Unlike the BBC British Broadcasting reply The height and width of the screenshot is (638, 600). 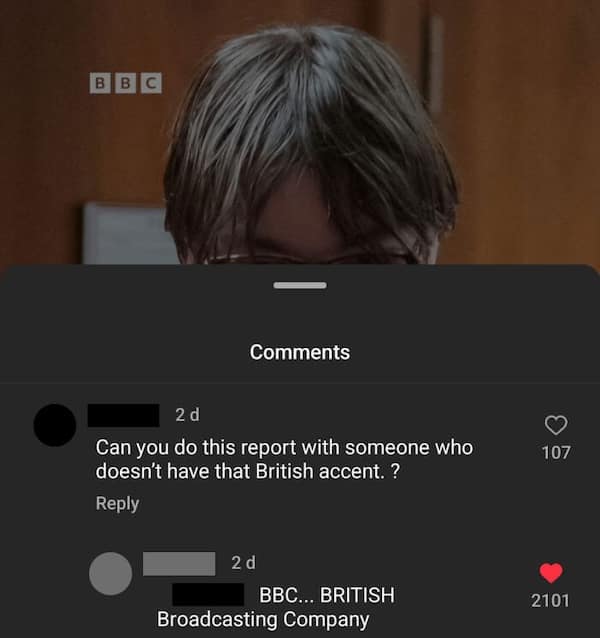click(551, 573)
